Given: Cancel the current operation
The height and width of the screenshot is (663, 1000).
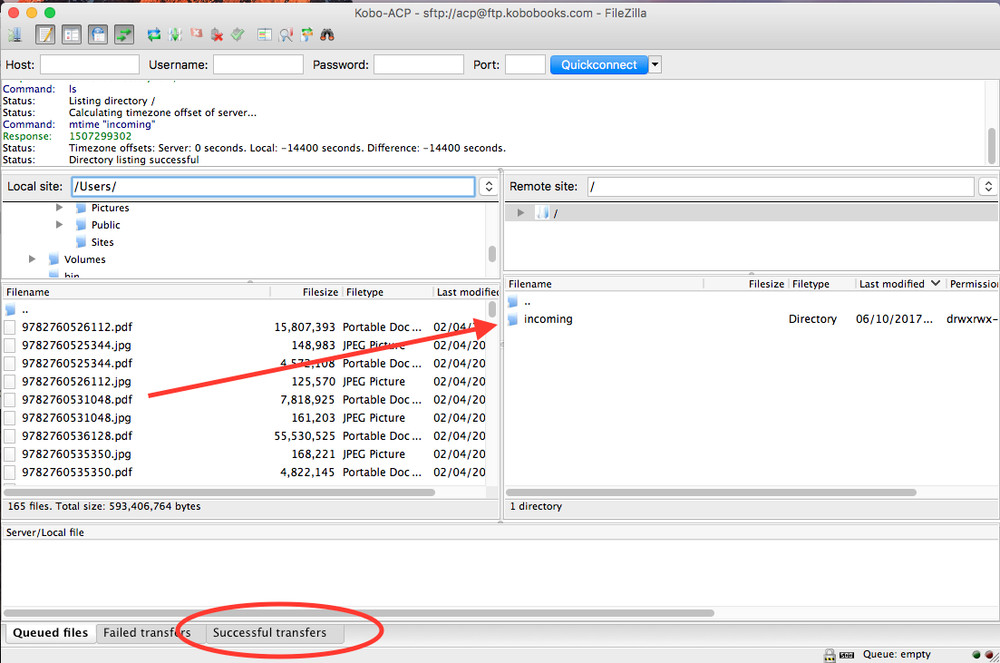Looking at the screenshot, I should coord(195,34).
